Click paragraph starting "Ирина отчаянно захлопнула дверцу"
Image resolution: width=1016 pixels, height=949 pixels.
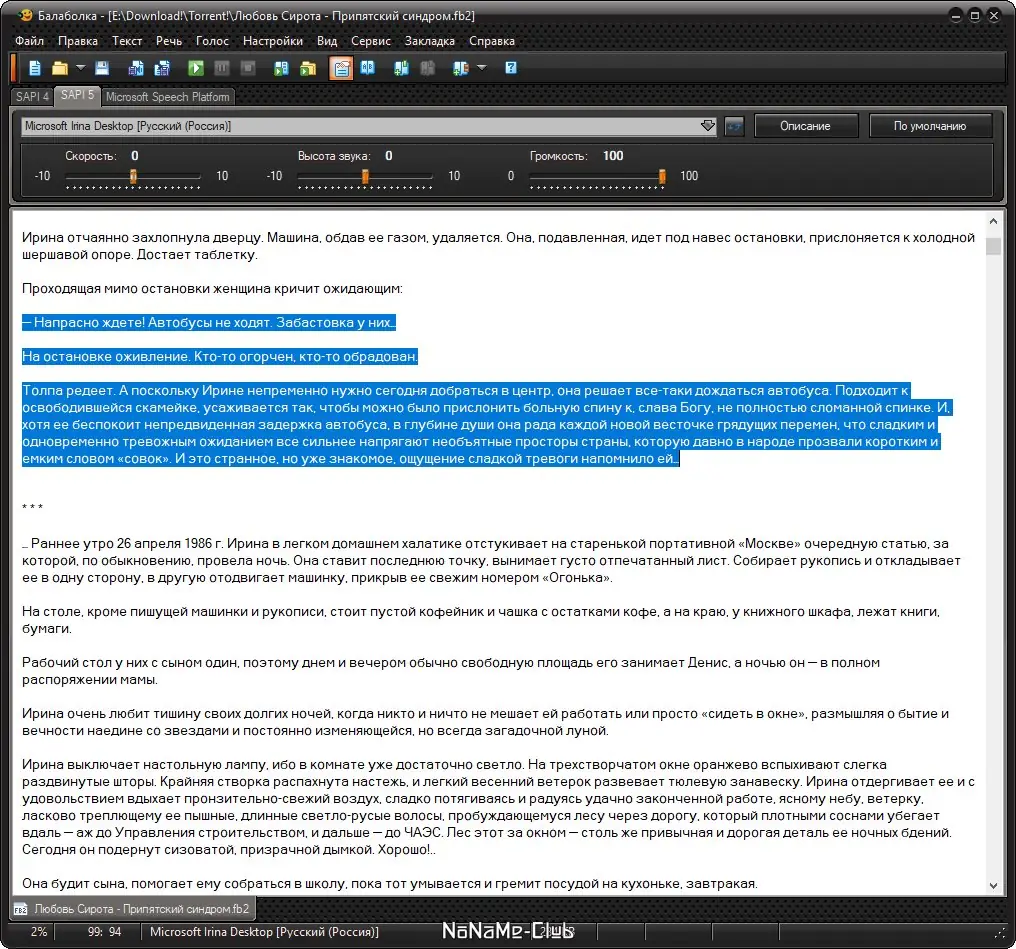click(498, 246)
